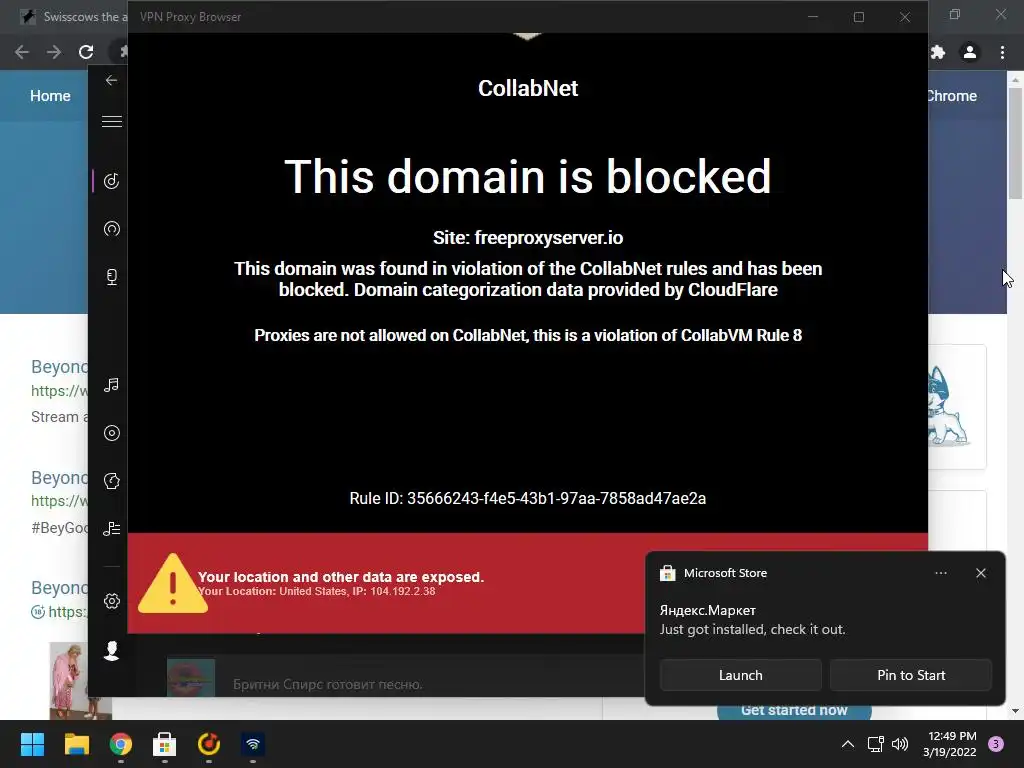
Task: Click the Home link on the Swisscows page
Action: tap(50, 96)
